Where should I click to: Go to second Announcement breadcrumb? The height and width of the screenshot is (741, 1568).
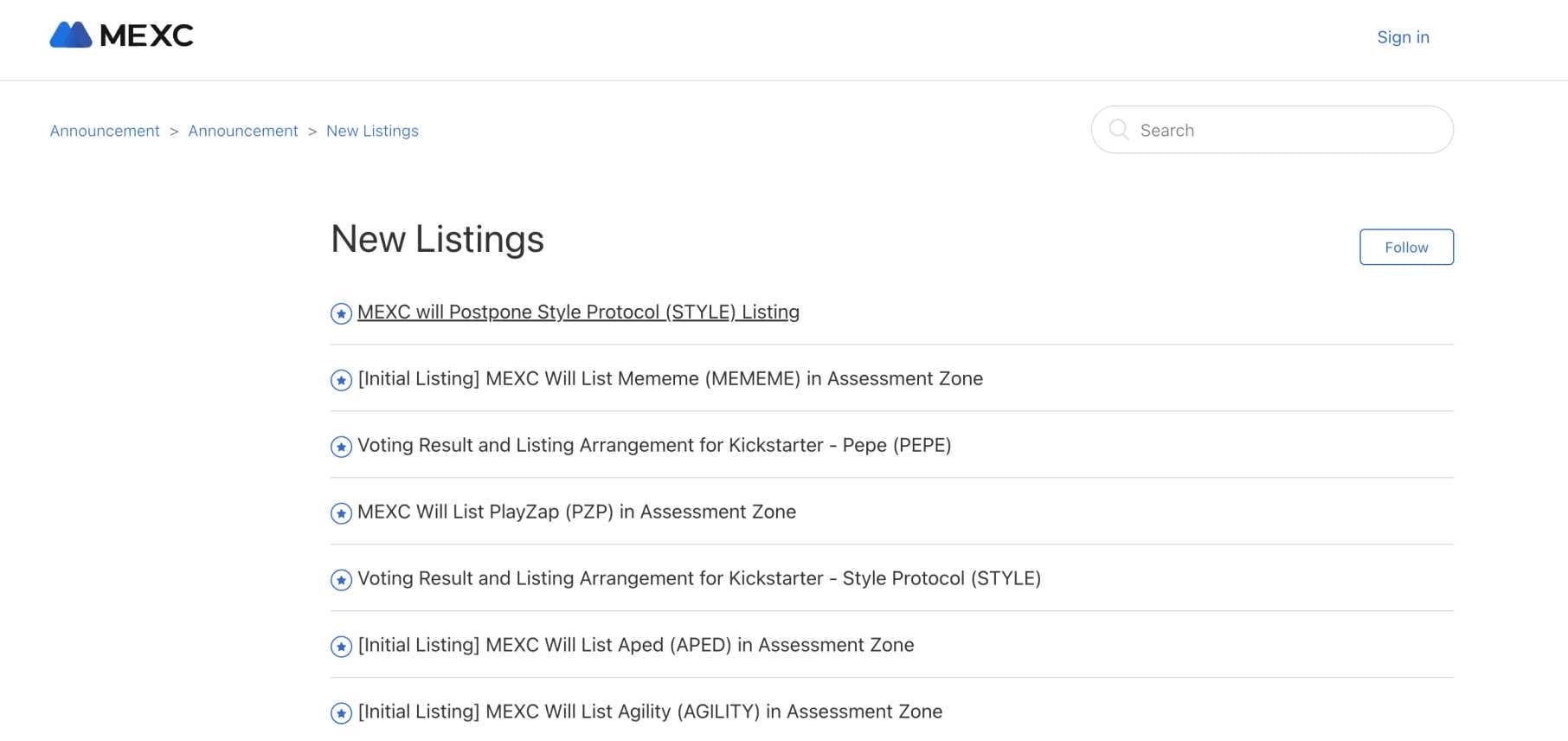(x=243, y=131)
